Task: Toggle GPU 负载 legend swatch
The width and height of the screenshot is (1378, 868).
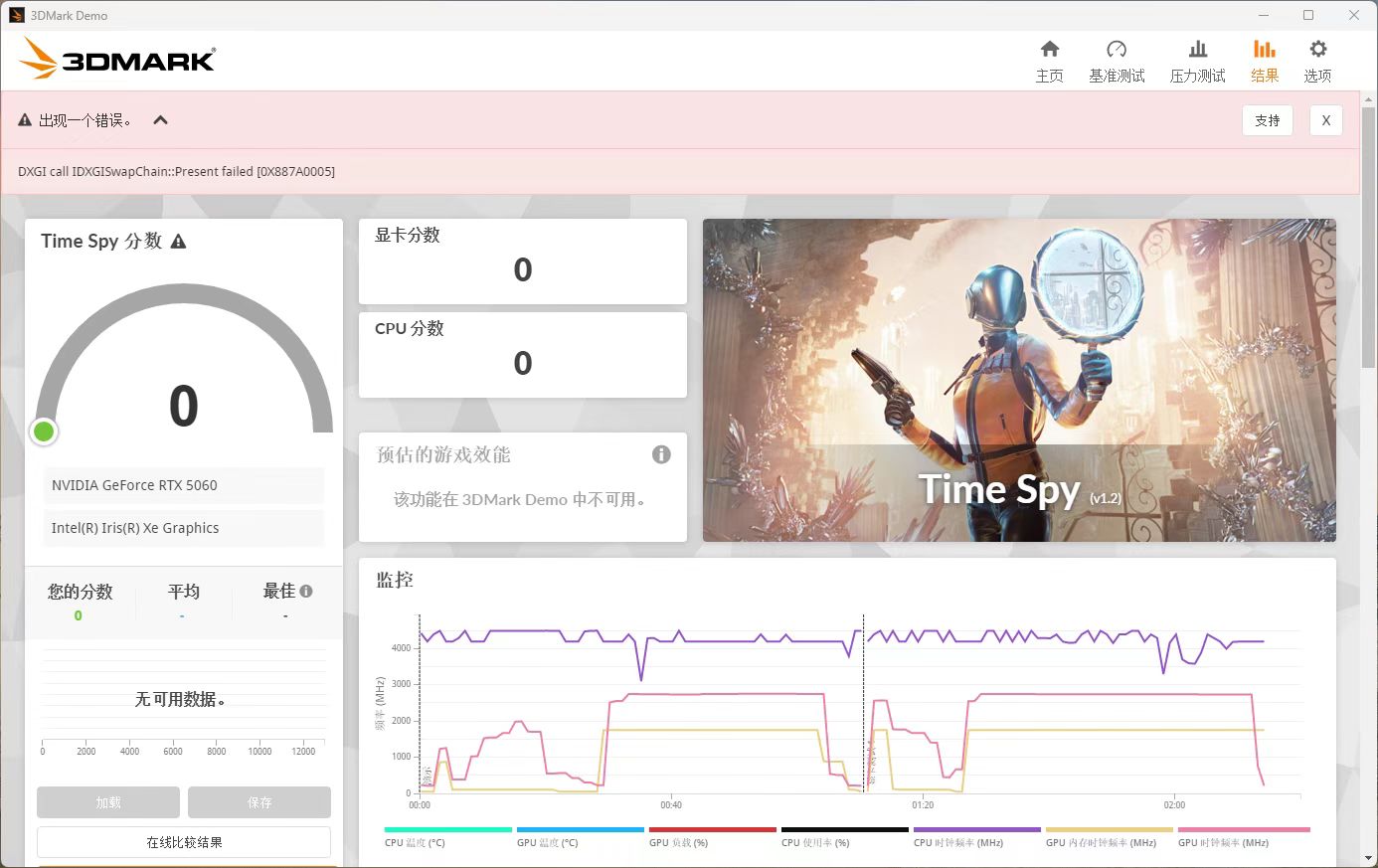Action: 713,829
